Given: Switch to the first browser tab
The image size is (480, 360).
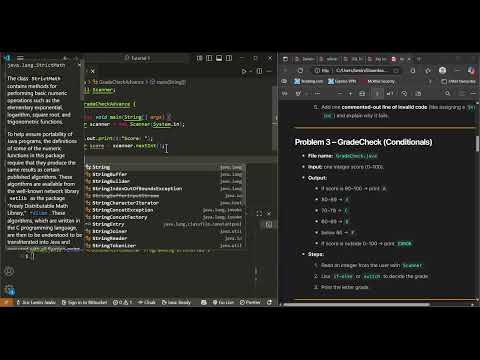Looking at the screenshot, I should 305,59.
